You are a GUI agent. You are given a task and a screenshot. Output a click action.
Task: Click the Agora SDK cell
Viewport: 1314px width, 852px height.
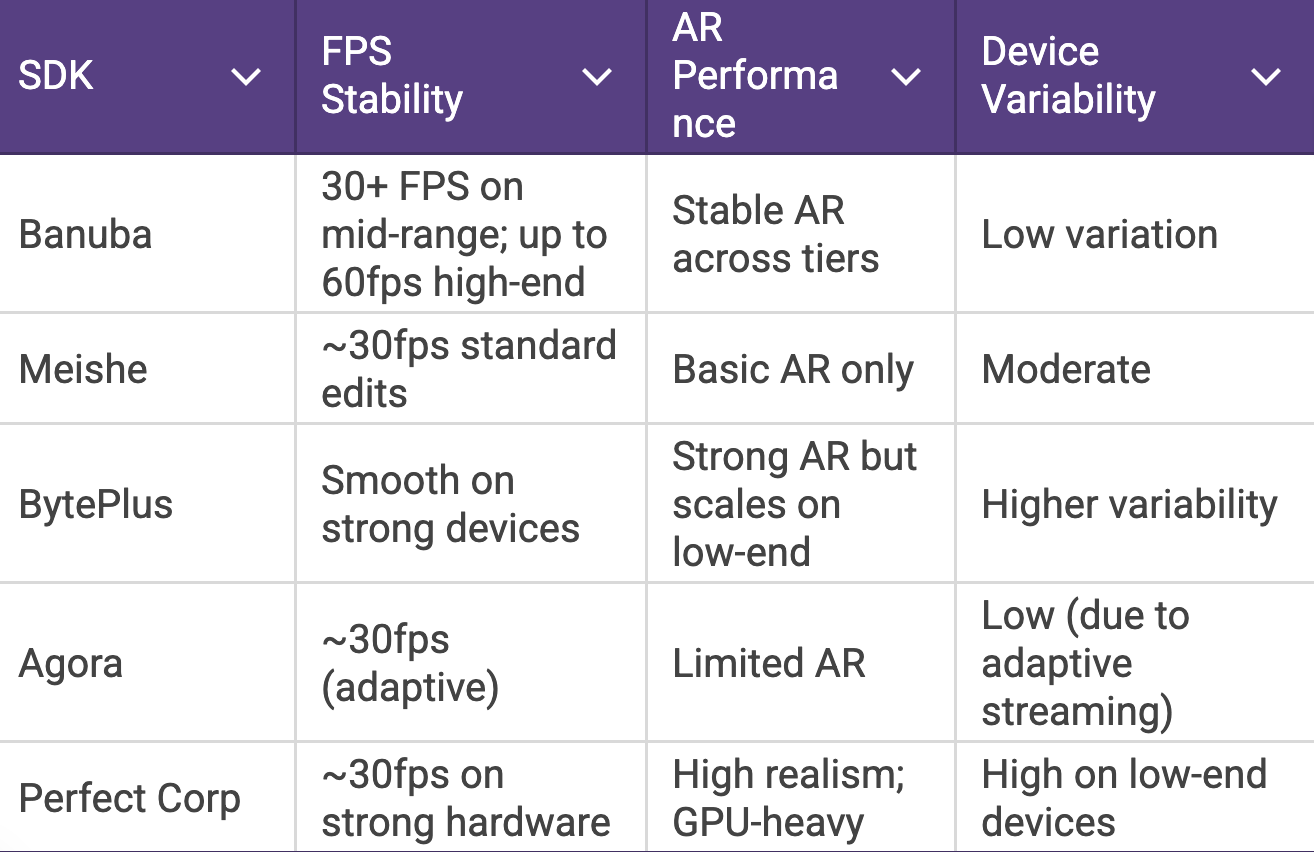point(71,664)
